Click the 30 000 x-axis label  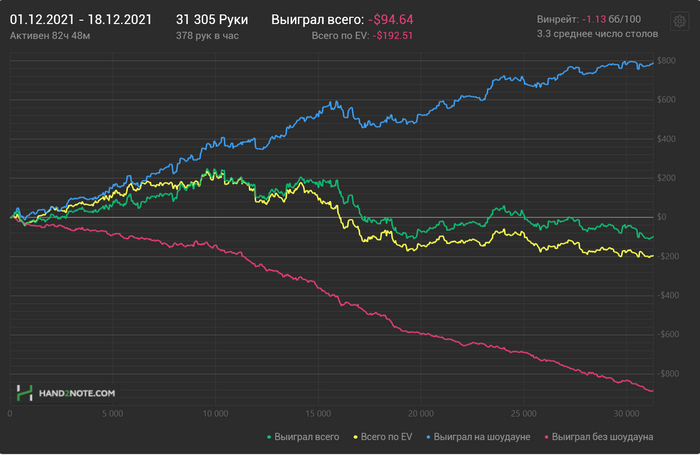point(626,414)
